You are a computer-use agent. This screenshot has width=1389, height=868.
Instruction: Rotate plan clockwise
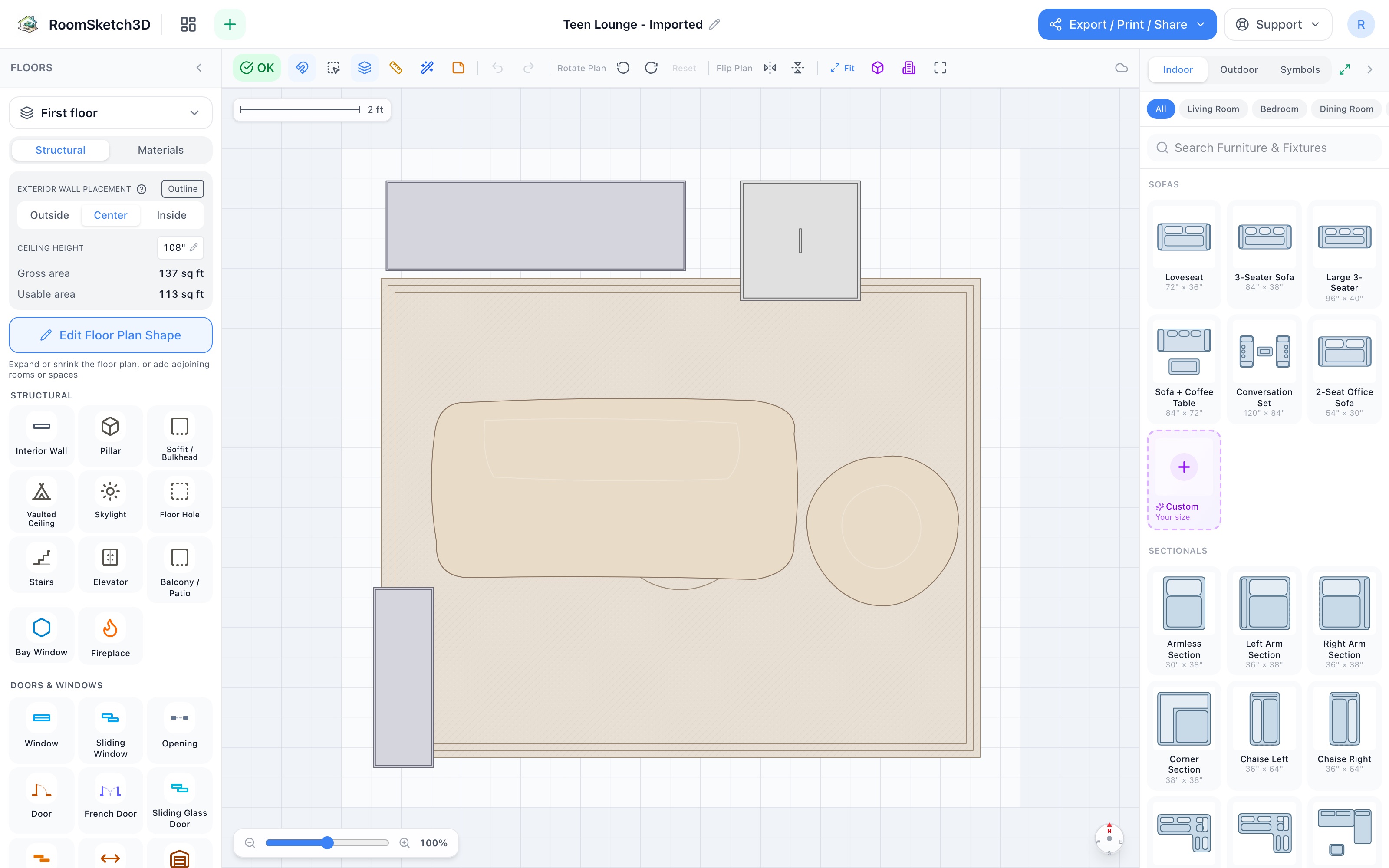click(x=652, y=68)
